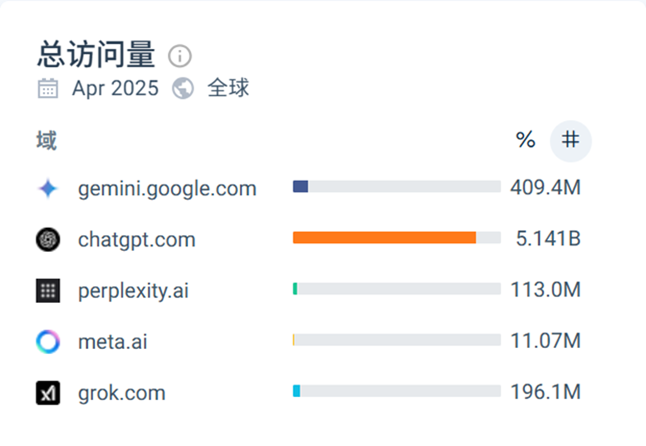Click the ChatGPT logo icon
The image size is (646, 446).
click(48, 240)
